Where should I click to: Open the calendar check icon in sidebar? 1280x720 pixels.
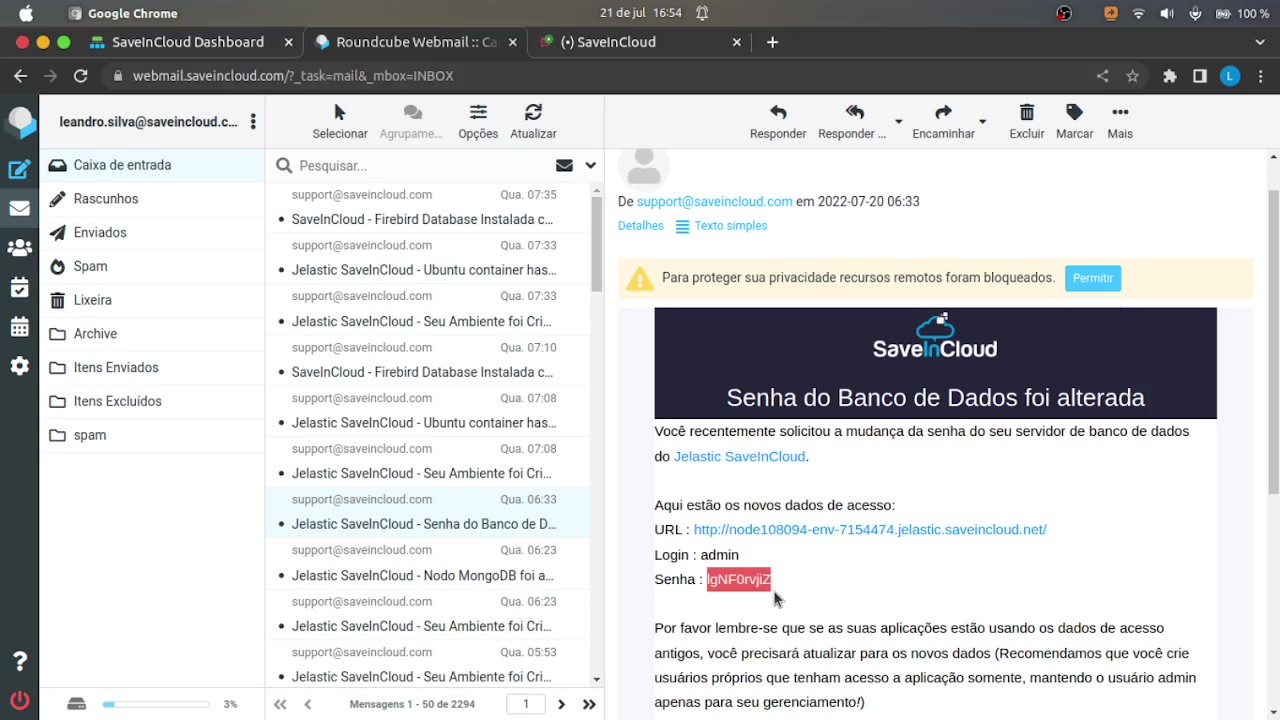(x=19, y=287)
